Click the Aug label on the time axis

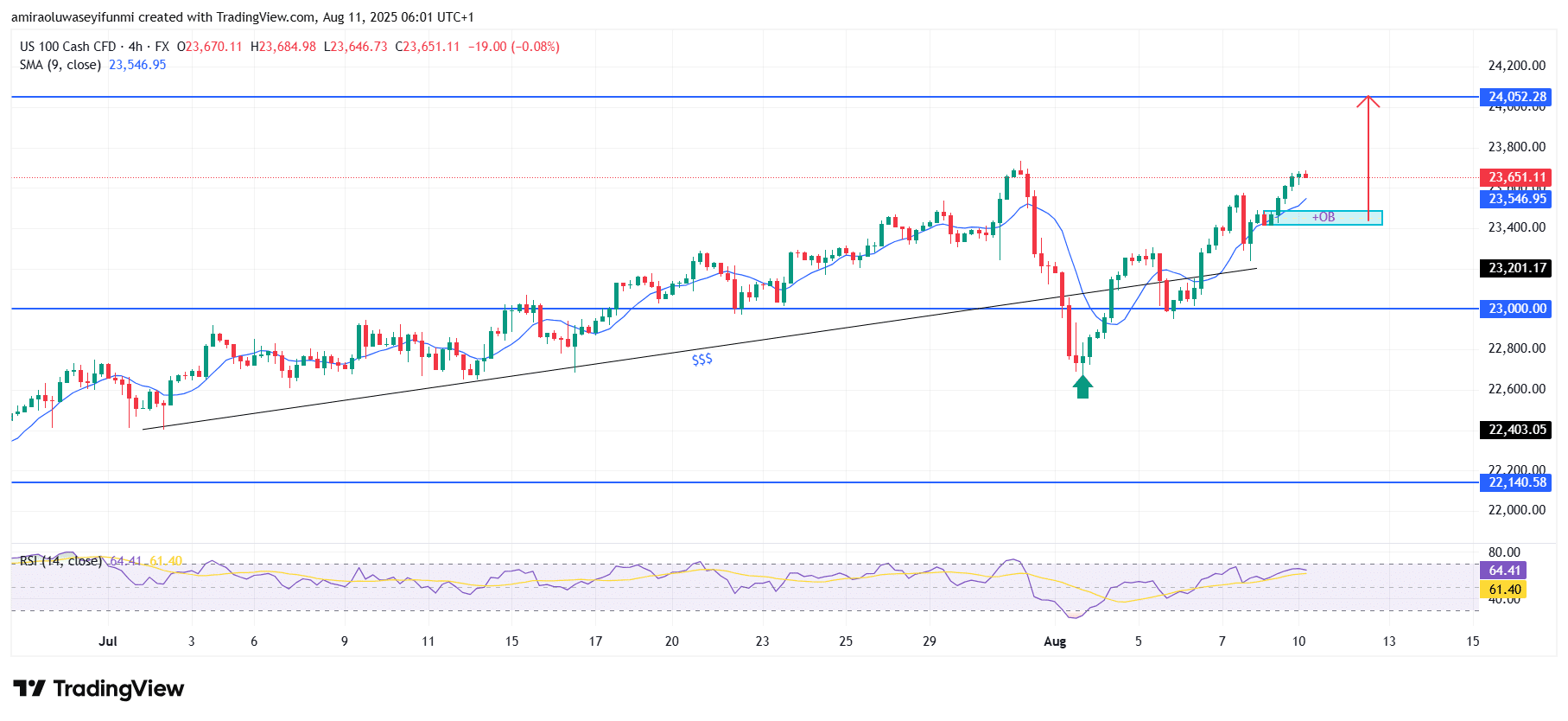click(1055, 641)
